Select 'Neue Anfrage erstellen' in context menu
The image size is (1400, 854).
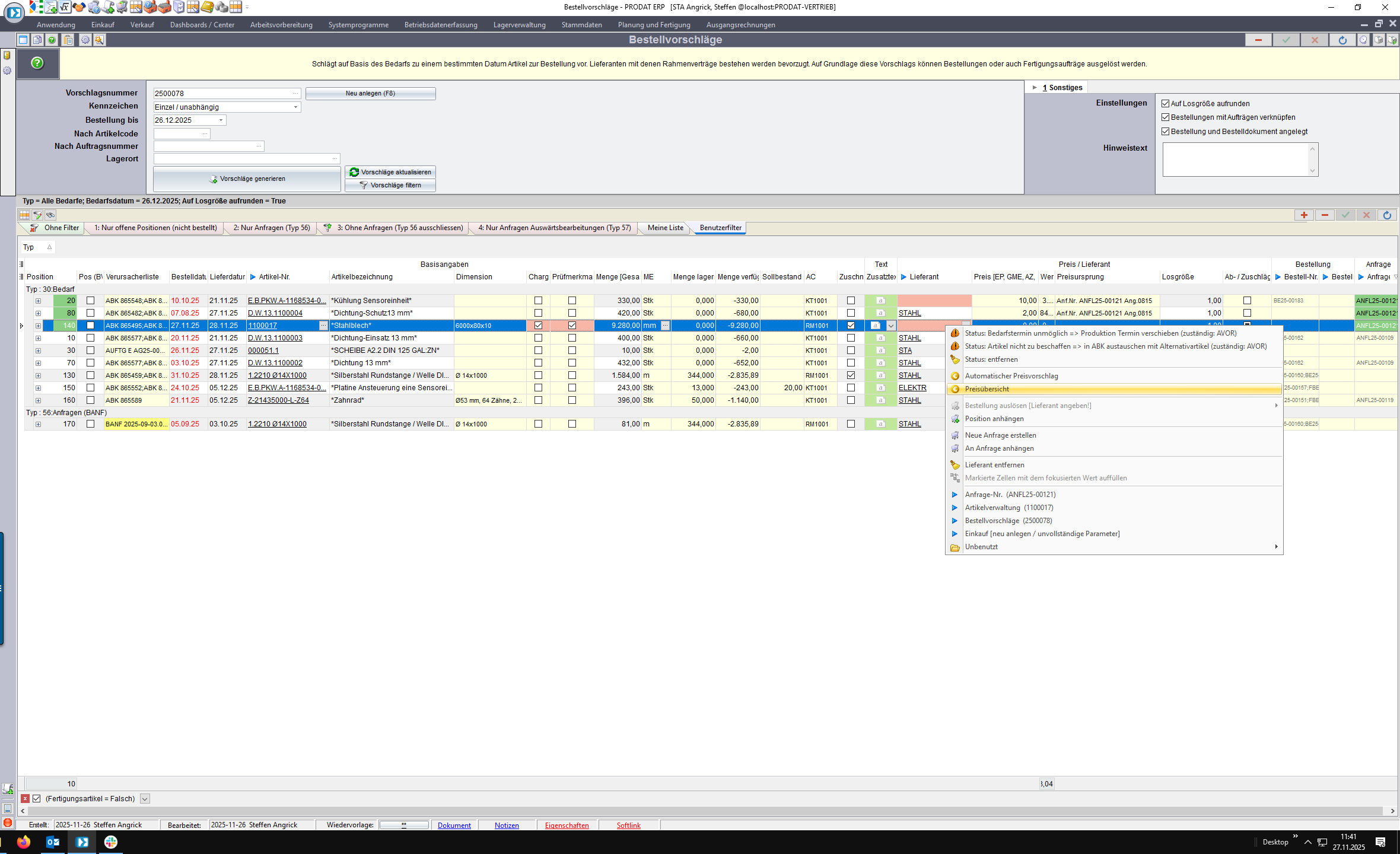tap(1000, 435)
